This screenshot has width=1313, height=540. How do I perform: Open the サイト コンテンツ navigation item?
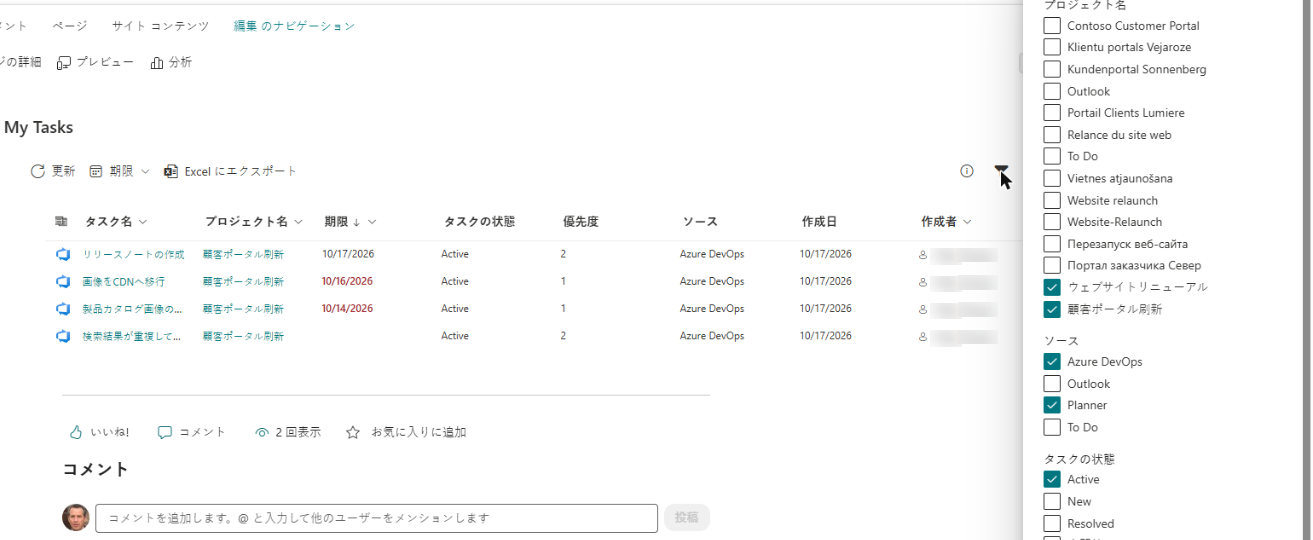[160, 26]
